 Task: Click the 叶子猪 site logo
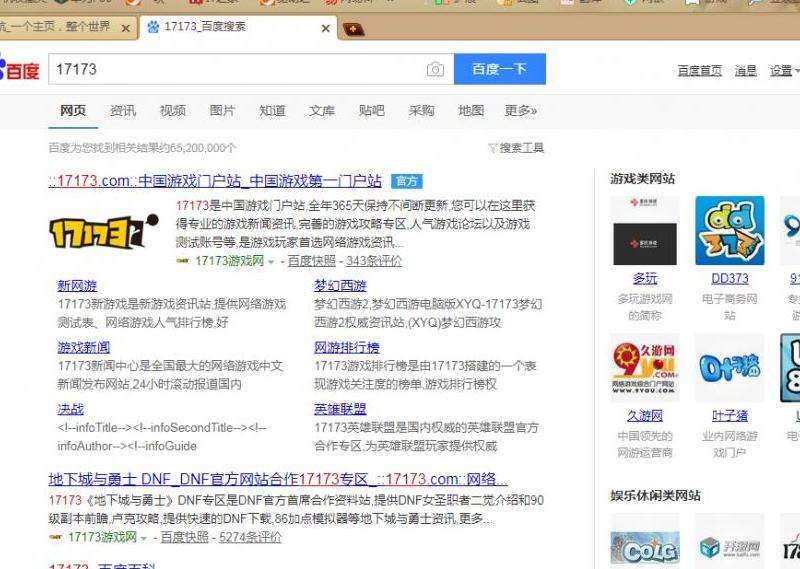pyautogui.click(x=730, y=368)
